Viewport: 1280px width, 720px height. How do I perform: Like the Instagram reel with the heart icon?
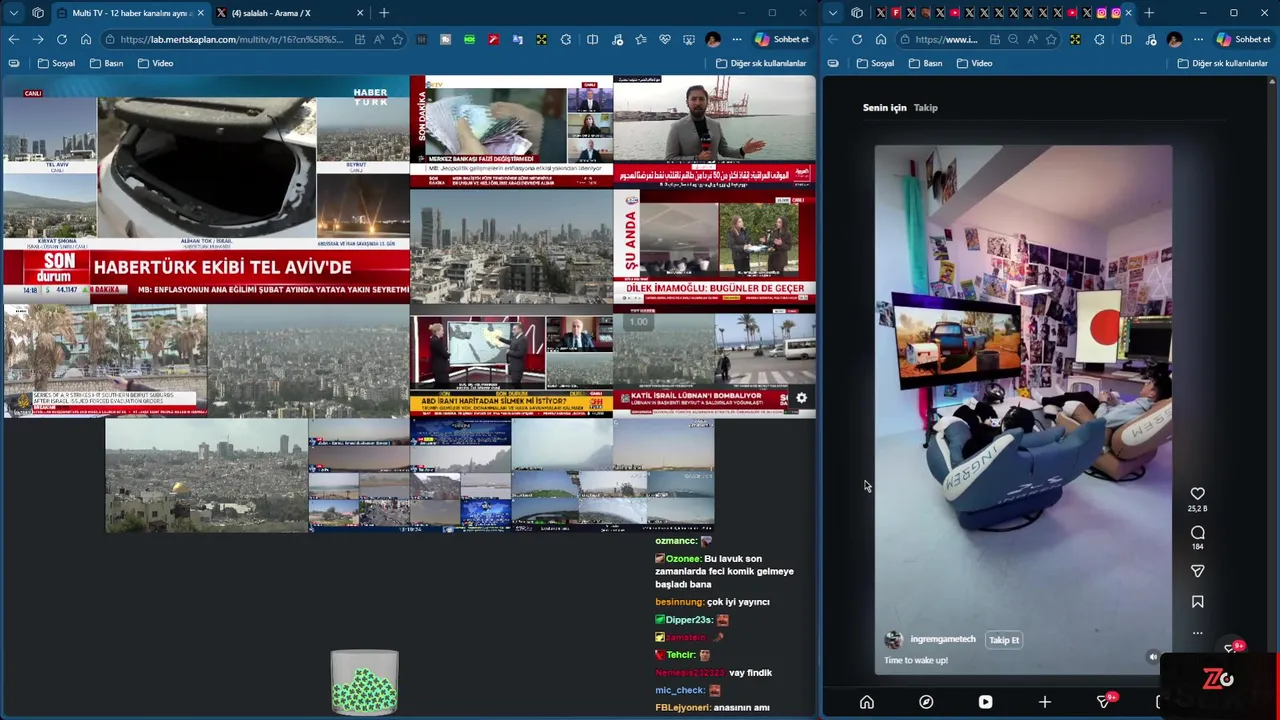point(1197,493)
